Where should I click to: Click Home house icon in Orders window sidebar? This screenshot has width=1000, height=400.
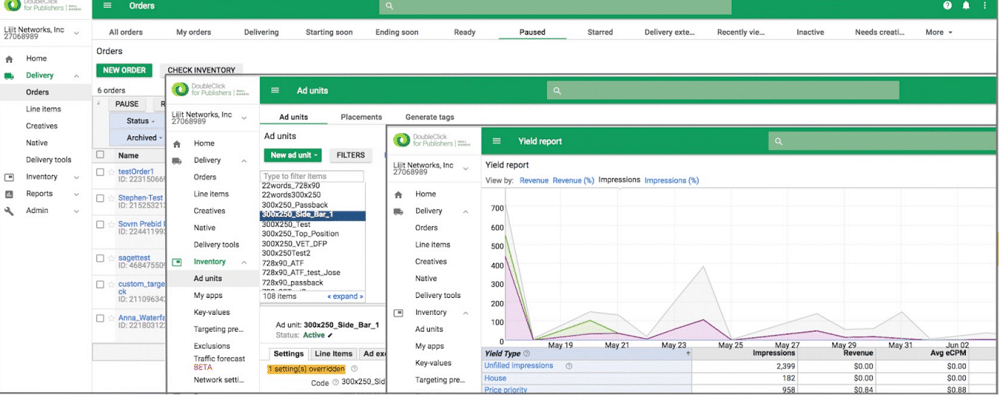tap(9, 59)
